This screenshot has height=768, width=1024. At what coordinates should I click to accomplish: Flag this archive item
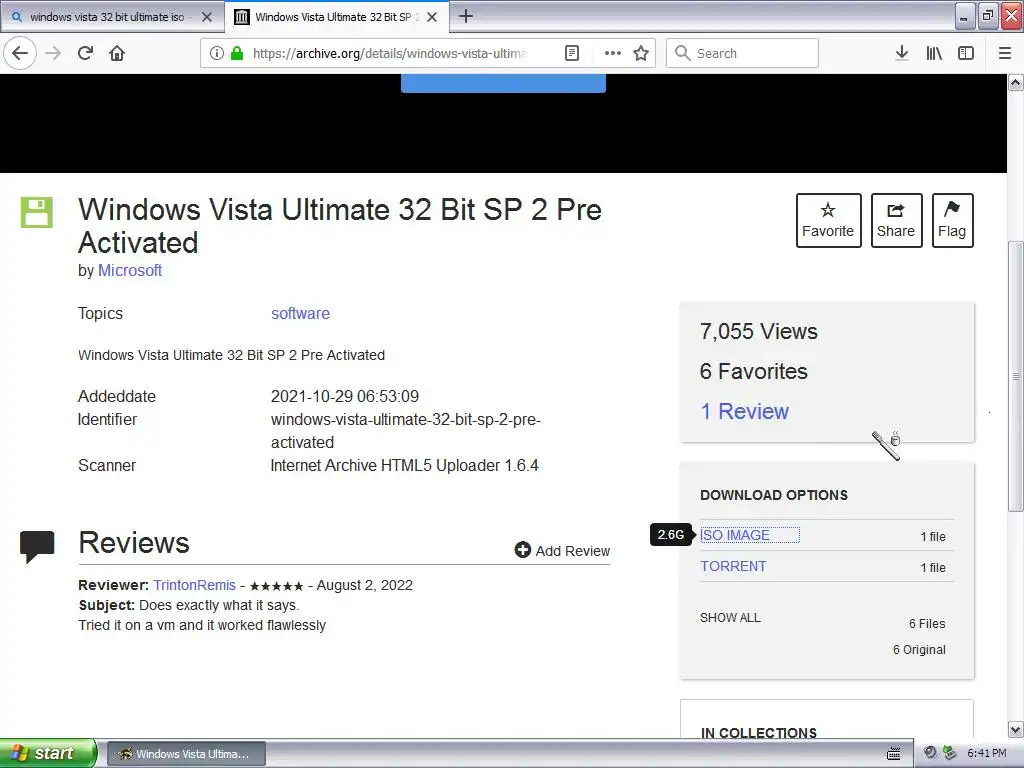click(952, 220)
